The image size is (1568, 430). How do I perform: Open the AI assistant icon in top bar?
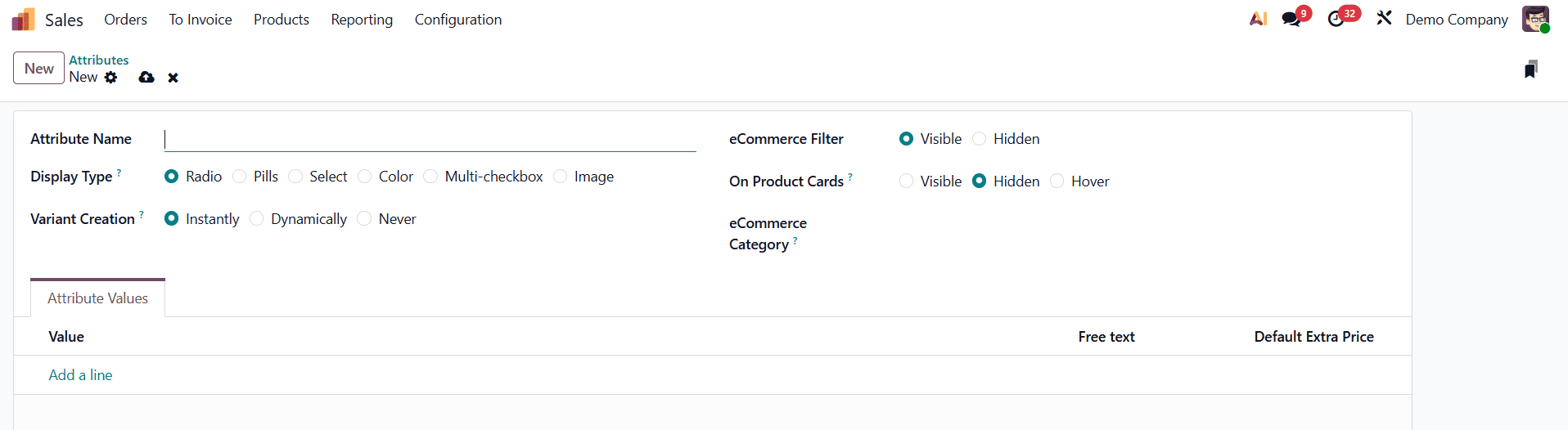pyautogui.click(x=1258, y=19)
